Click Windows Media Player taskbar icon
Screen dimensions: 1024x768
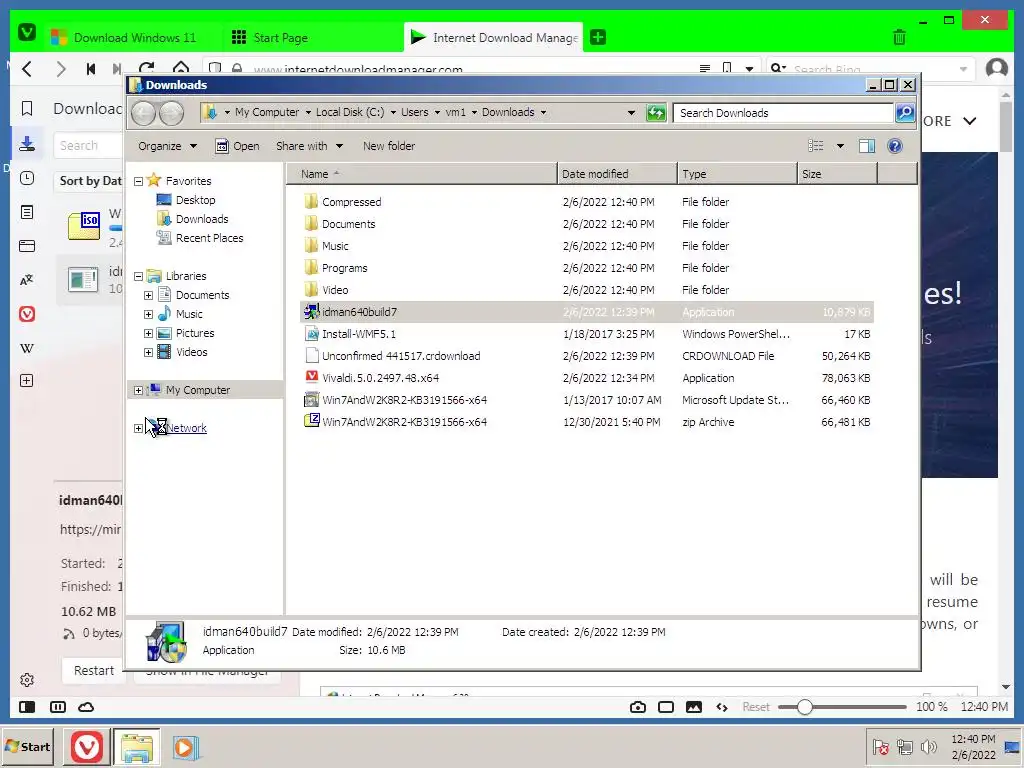pos(186,747)
